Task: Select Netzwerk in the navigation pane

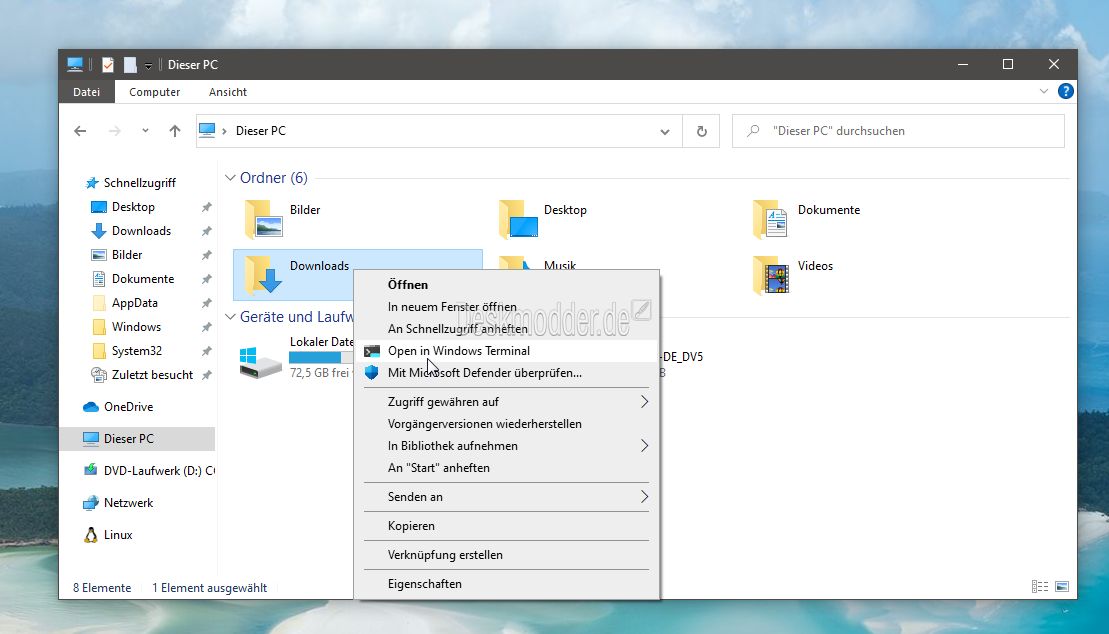Action: click(128, 503)
